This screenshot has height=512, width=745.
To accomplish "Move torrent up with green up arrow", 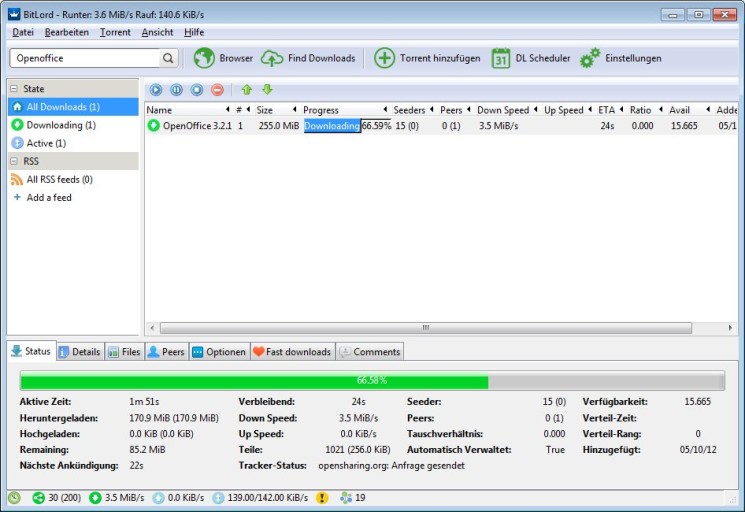I will click(247, 89).
